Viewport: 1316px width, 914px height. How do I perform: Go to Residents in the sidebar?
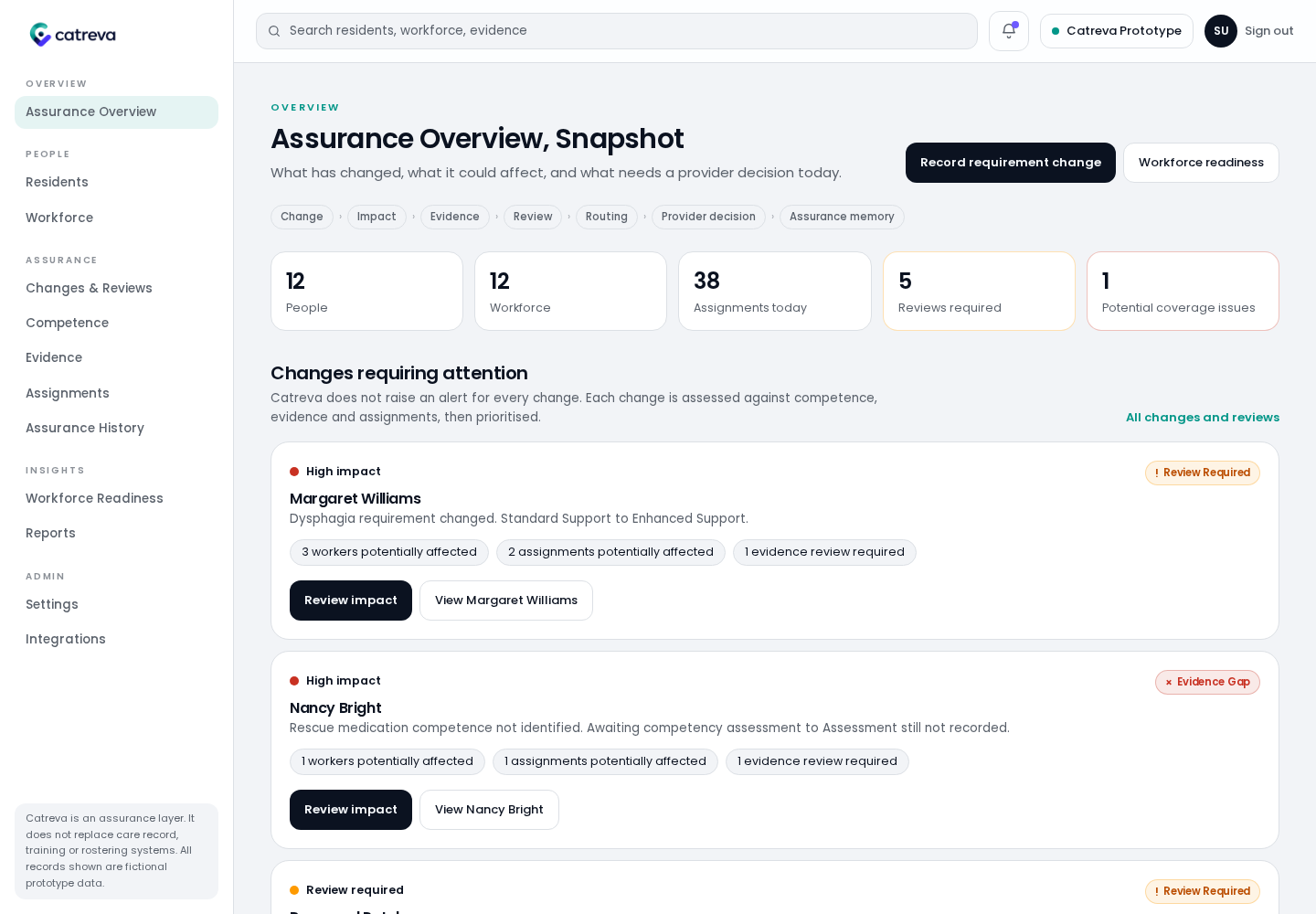click(116, 183)
